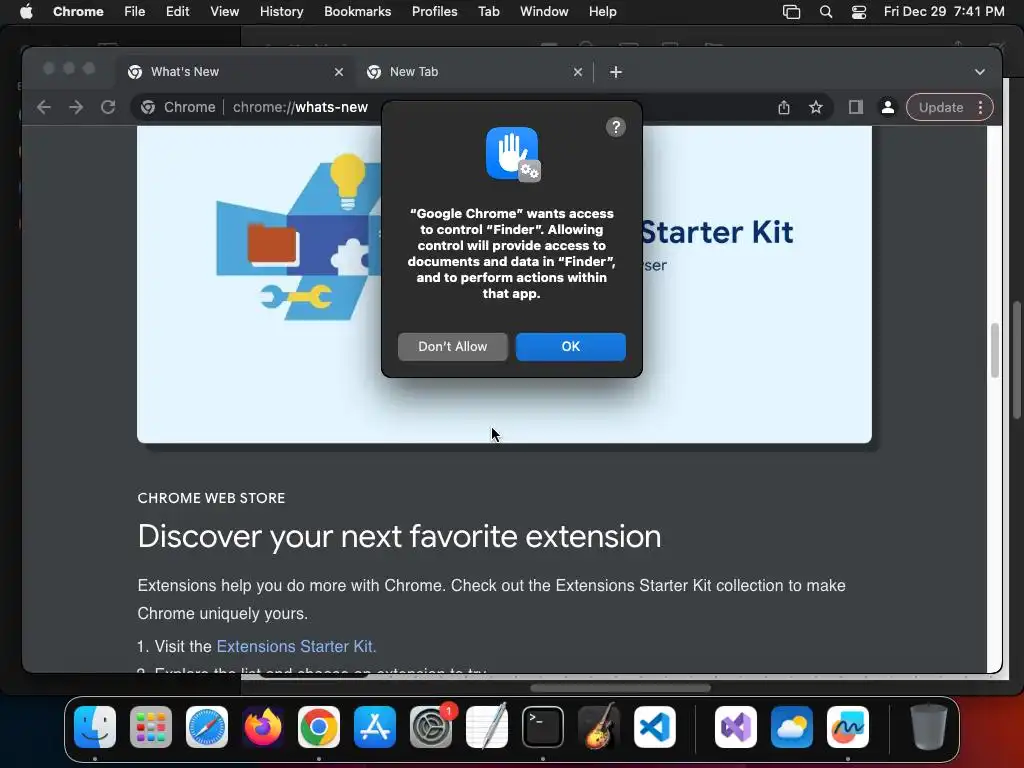Open the Window menu
The image size is (1024, 768).
(544, 11)
